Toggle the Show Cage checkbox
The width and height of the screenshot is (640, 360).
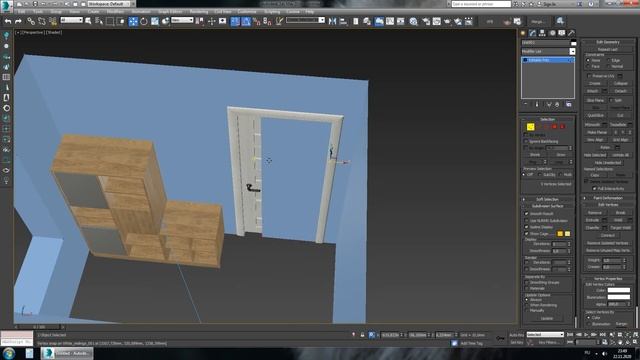[x=527, y=234]
